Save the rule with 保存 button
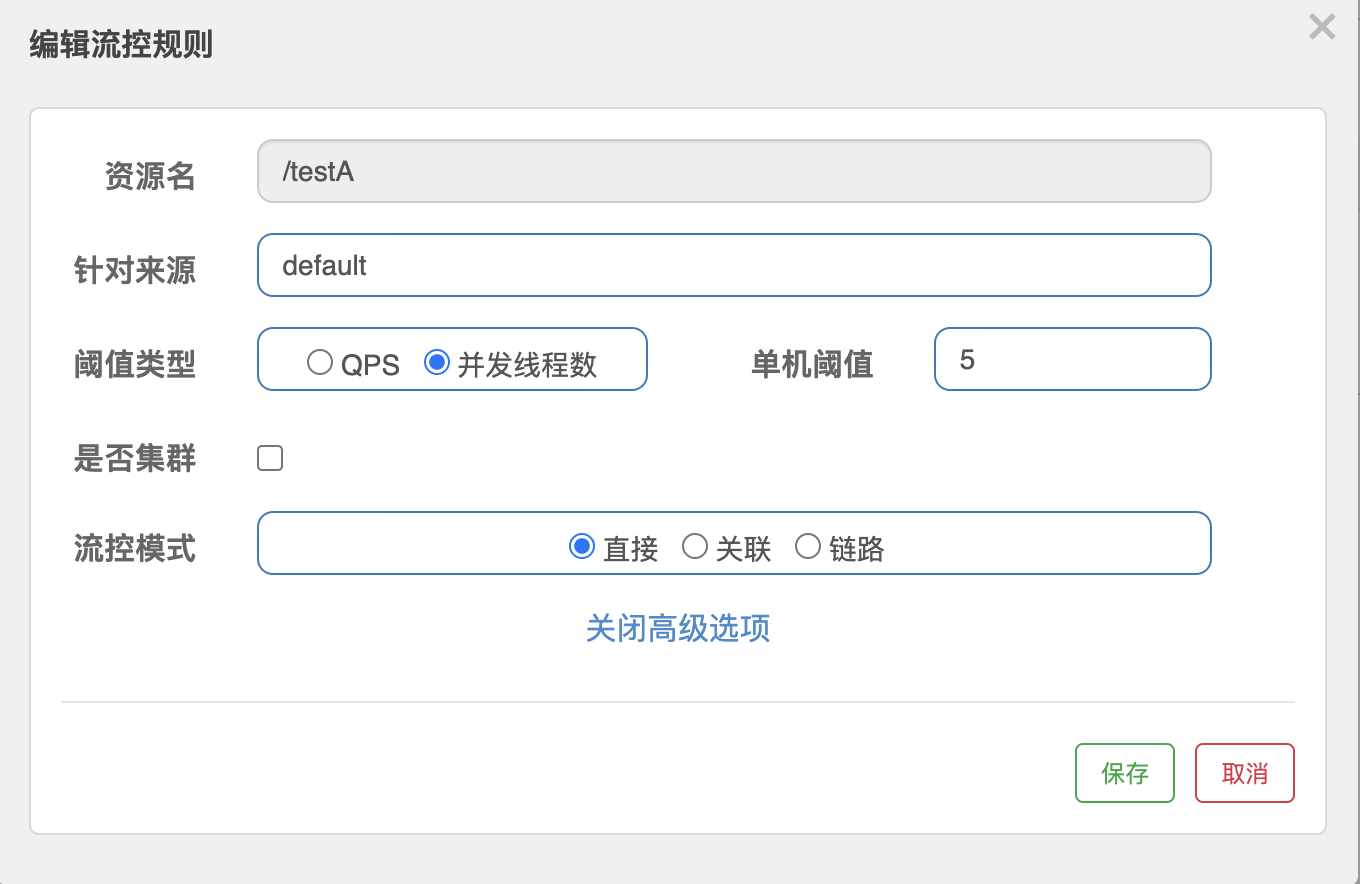Screen dimensions: 1360x884 [1125, 773]
